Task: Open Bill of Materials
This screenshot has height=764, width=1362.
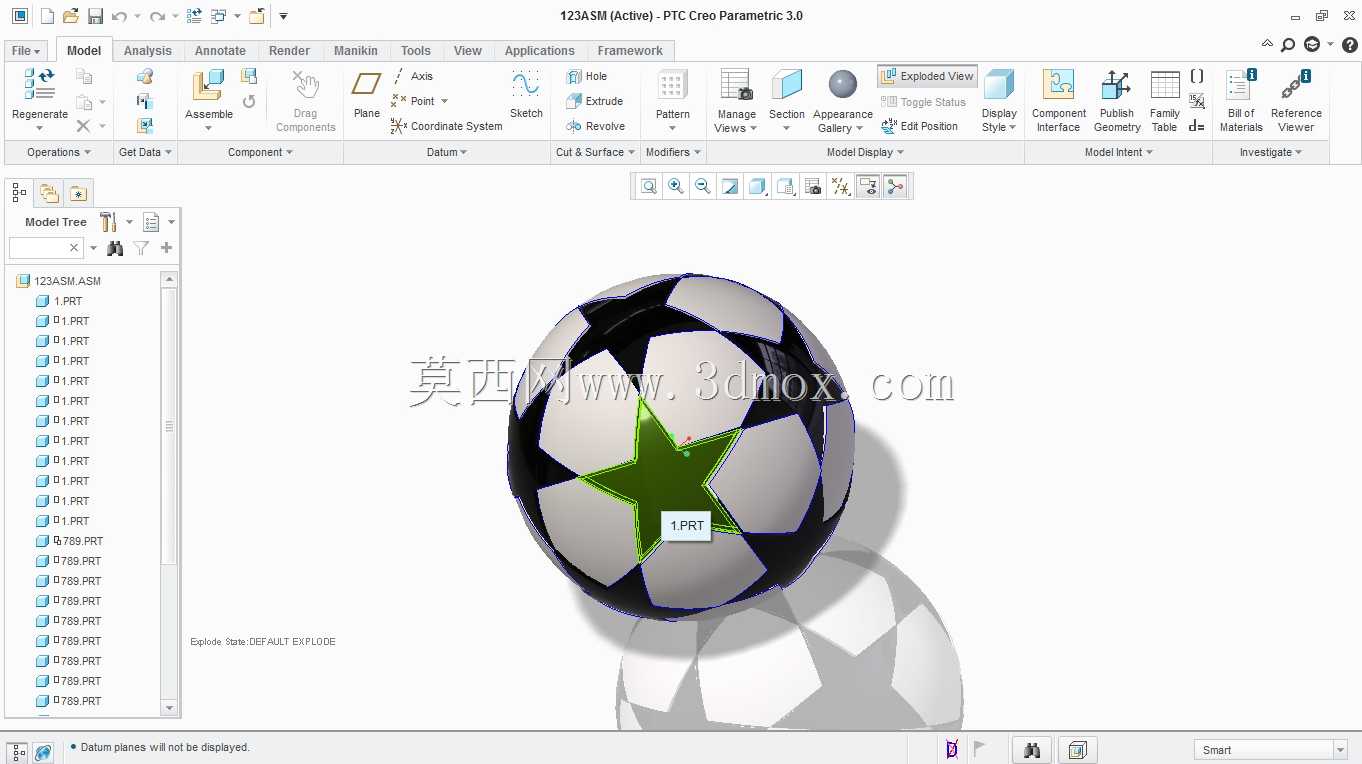Action: (1241, 100)
